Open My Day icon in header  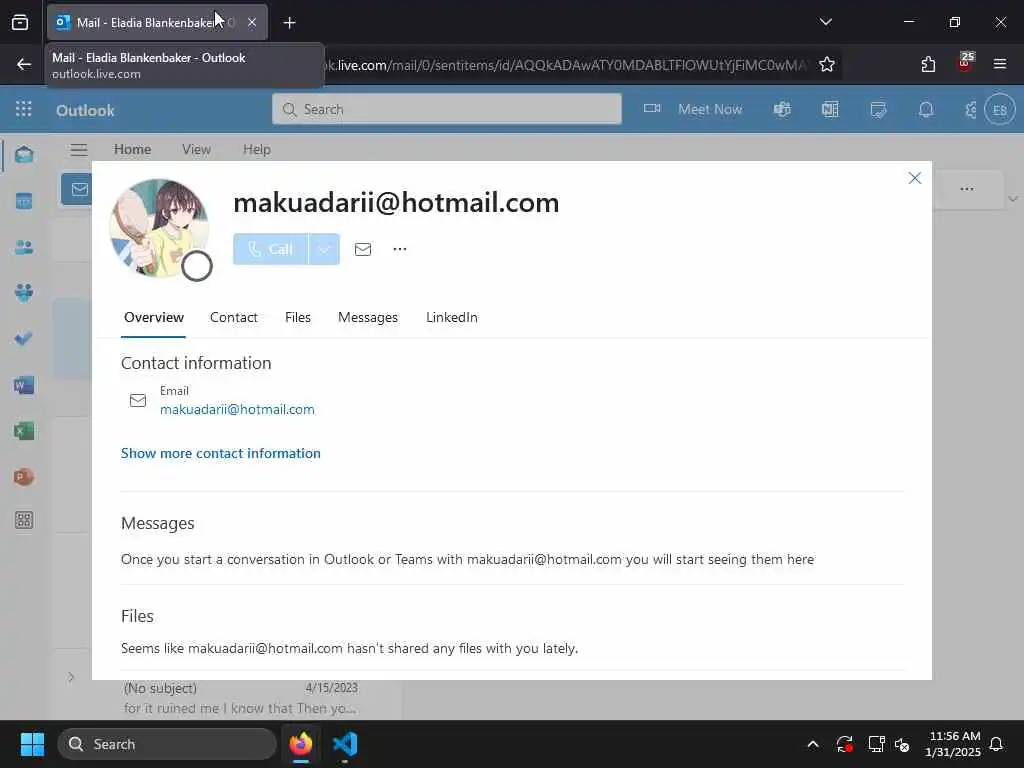click(x=878, y=109)
